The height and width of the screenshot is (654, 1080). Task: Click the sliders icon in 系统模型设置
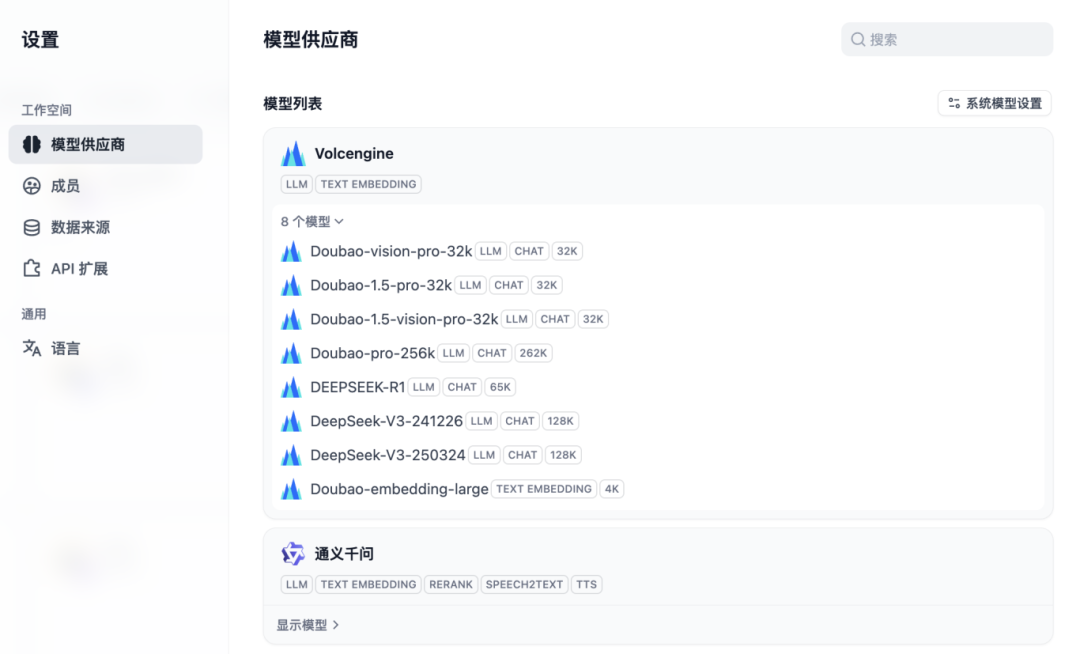pyautogui.click(x=954, y=103)
